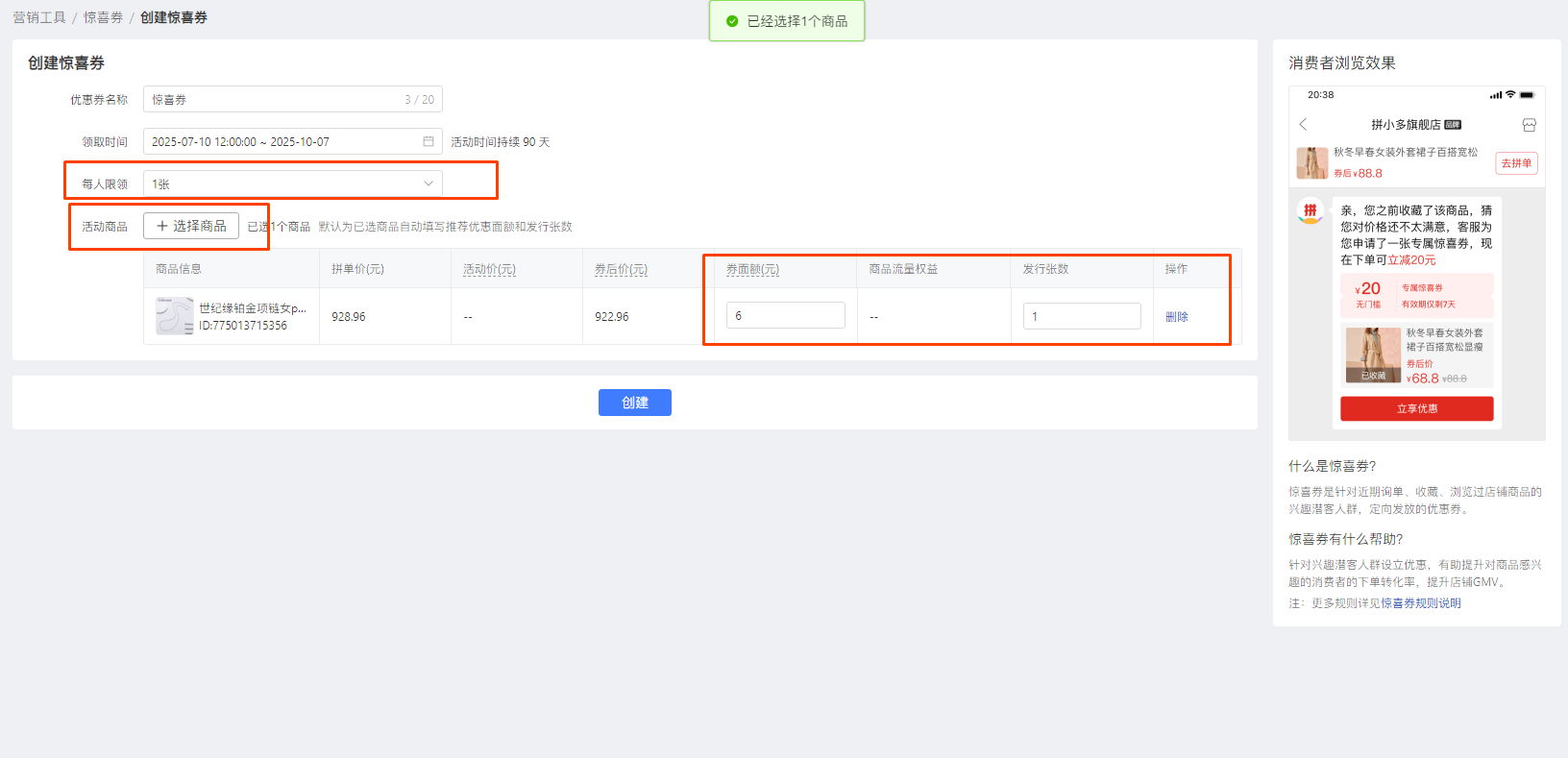The width and height of the screenshot is (1568, 758).
Task: Click the shop icon in preview header
Action: click(1529, 125)
